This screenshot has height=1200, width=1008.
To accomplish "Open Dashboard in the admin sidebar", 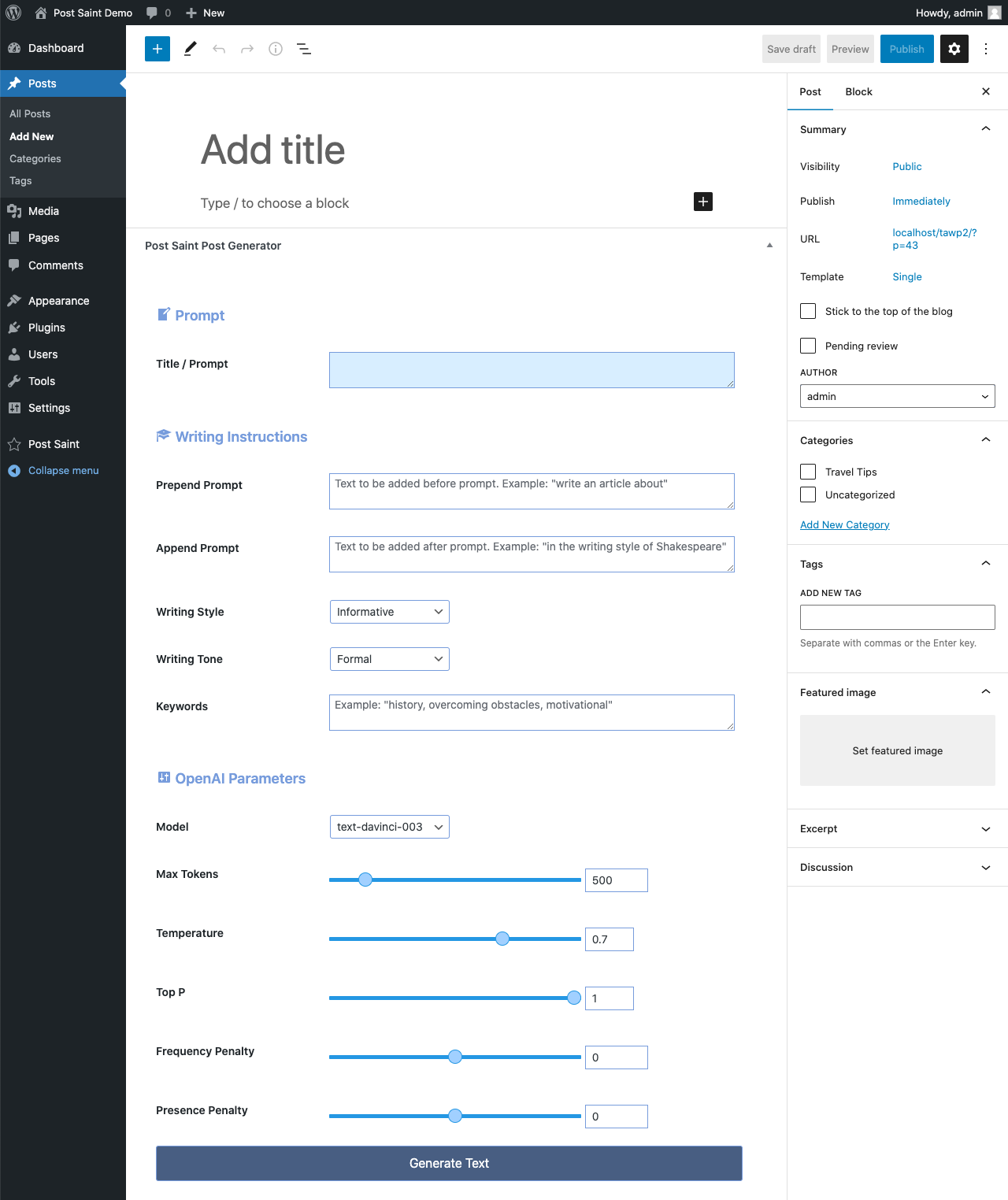I will pos(63,48).
